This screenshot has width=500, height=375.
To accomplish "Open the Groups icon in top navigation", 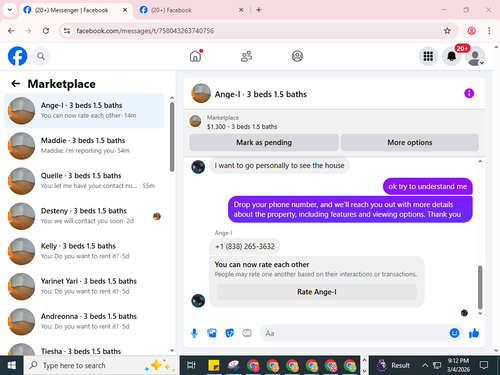I will pyautogui.click(x=297, y=56).
